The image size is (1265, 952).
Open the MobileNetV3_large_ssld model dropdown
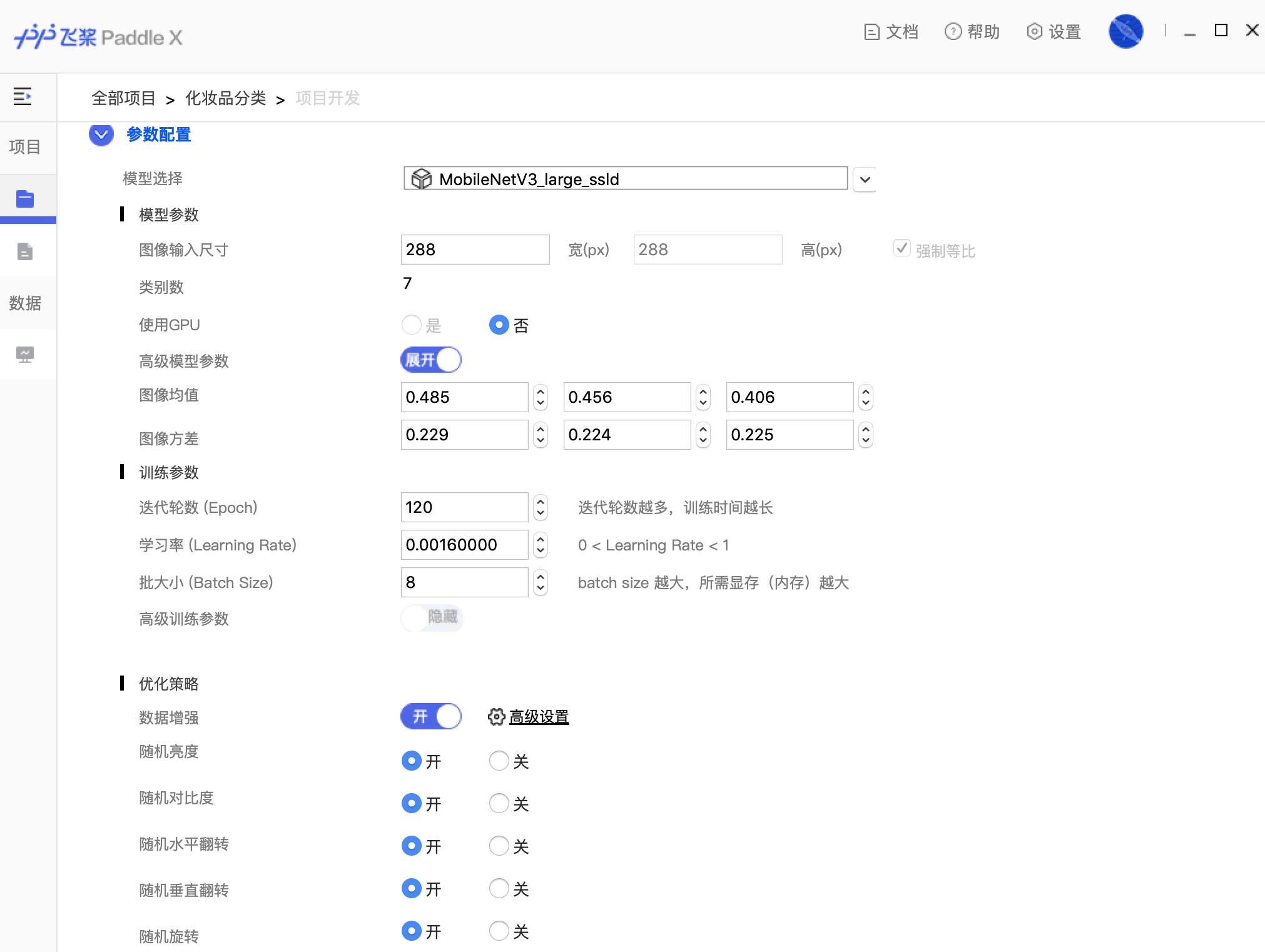click(x=864, y=180)
